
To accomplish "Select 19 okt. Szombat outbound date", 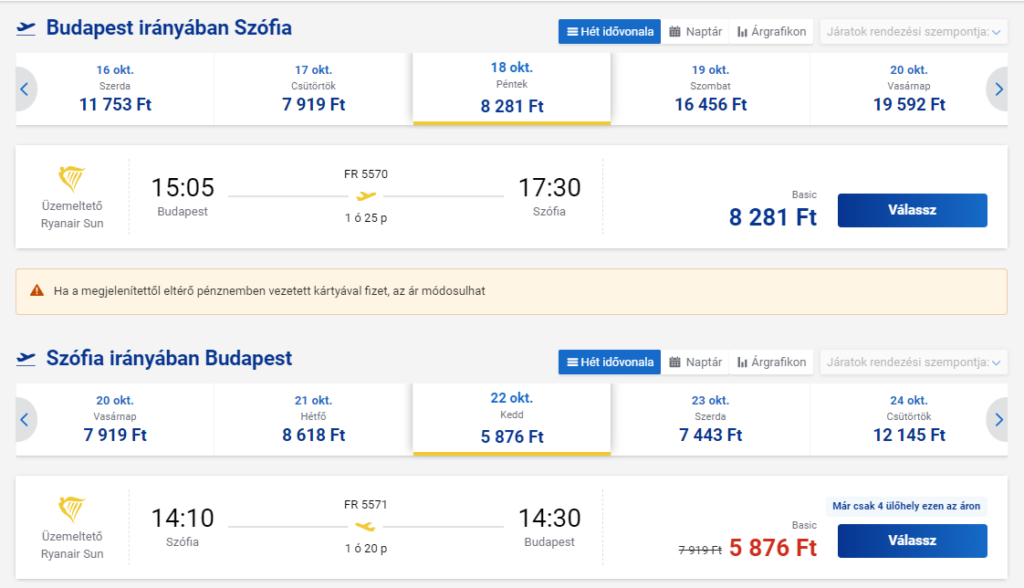I will 711,89.
